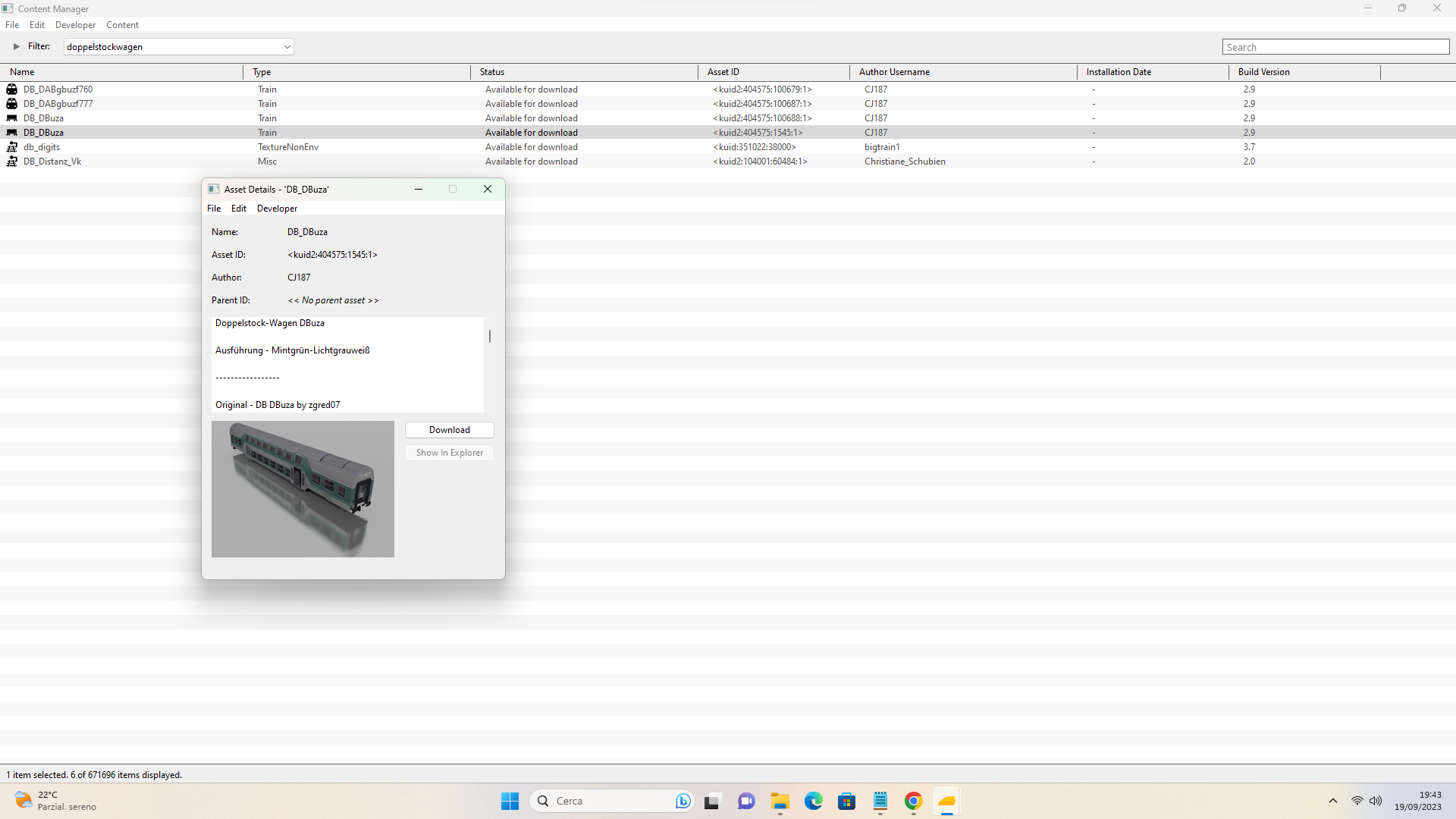Viewport: 1456px width, 819px height.
Task: Open the Edit menu in Content Manager
Action: coord(37,25)
